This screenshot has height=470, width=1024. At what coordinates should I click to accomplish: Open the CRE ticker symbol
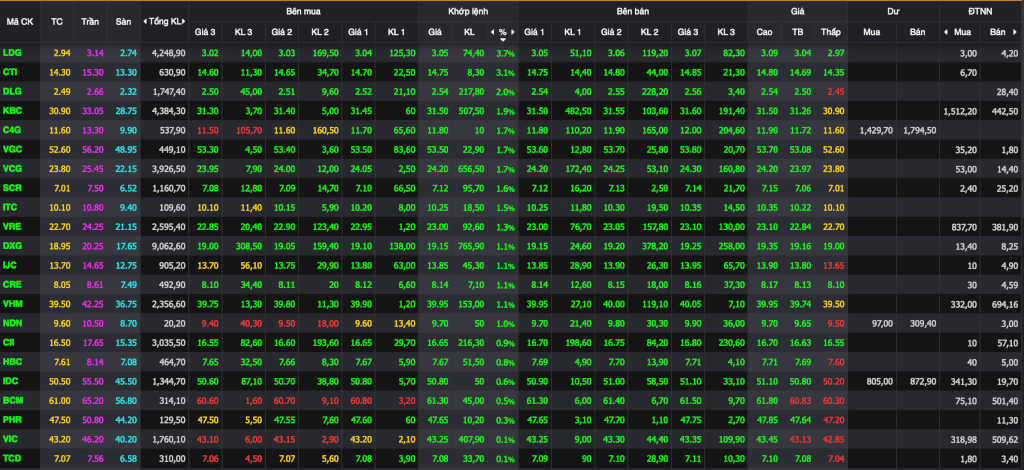12,285
